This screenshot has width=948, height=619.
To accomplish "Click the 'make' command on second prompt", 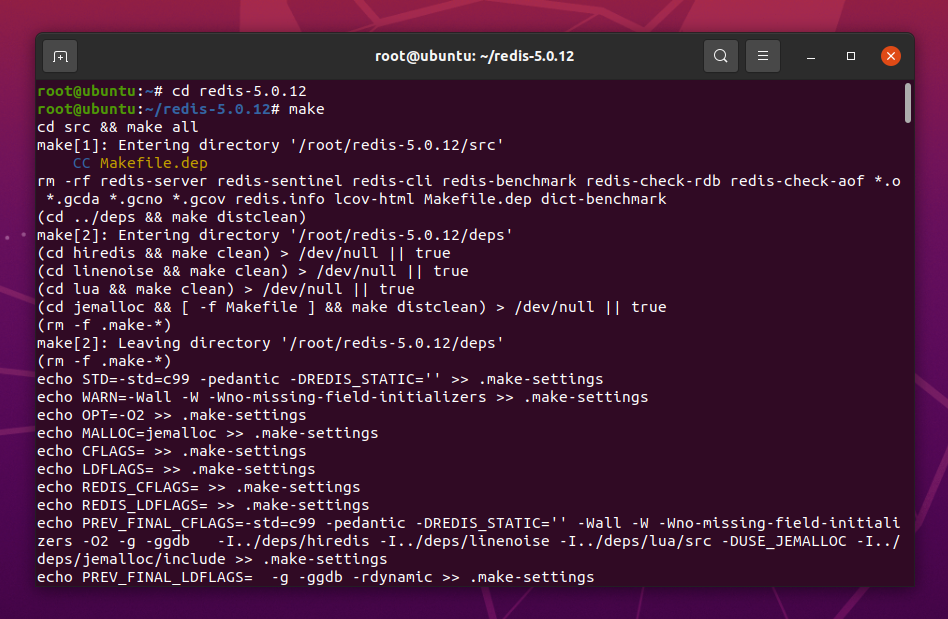I will (x=307, y=109).
